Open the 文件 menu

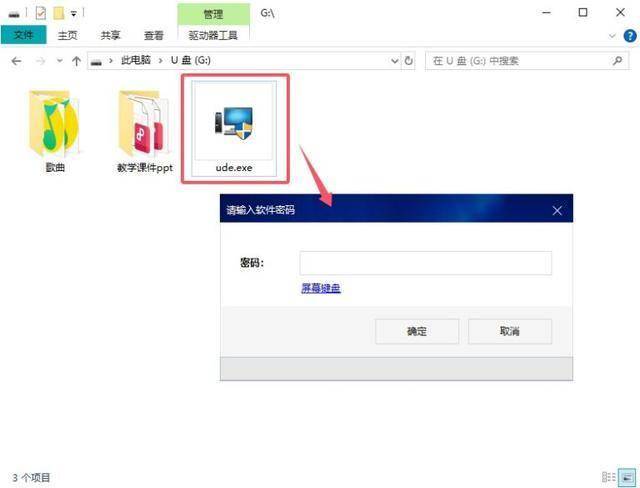point(24,35)
